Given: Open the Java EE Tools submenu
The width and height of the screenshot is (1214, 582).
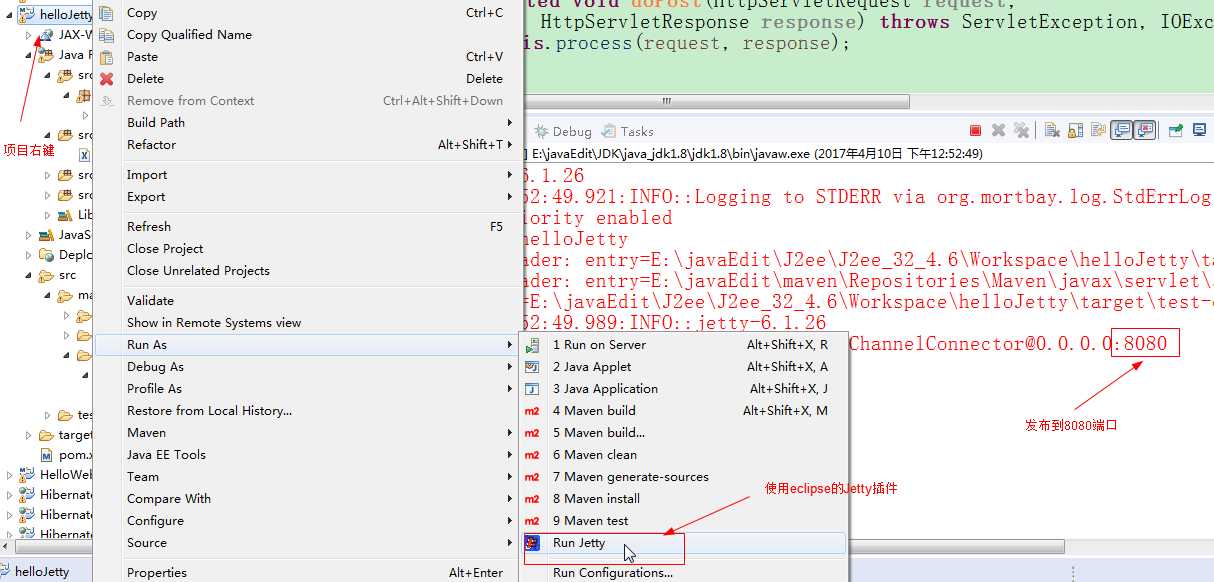Looking at the screenshot, I should pos(307,455).
